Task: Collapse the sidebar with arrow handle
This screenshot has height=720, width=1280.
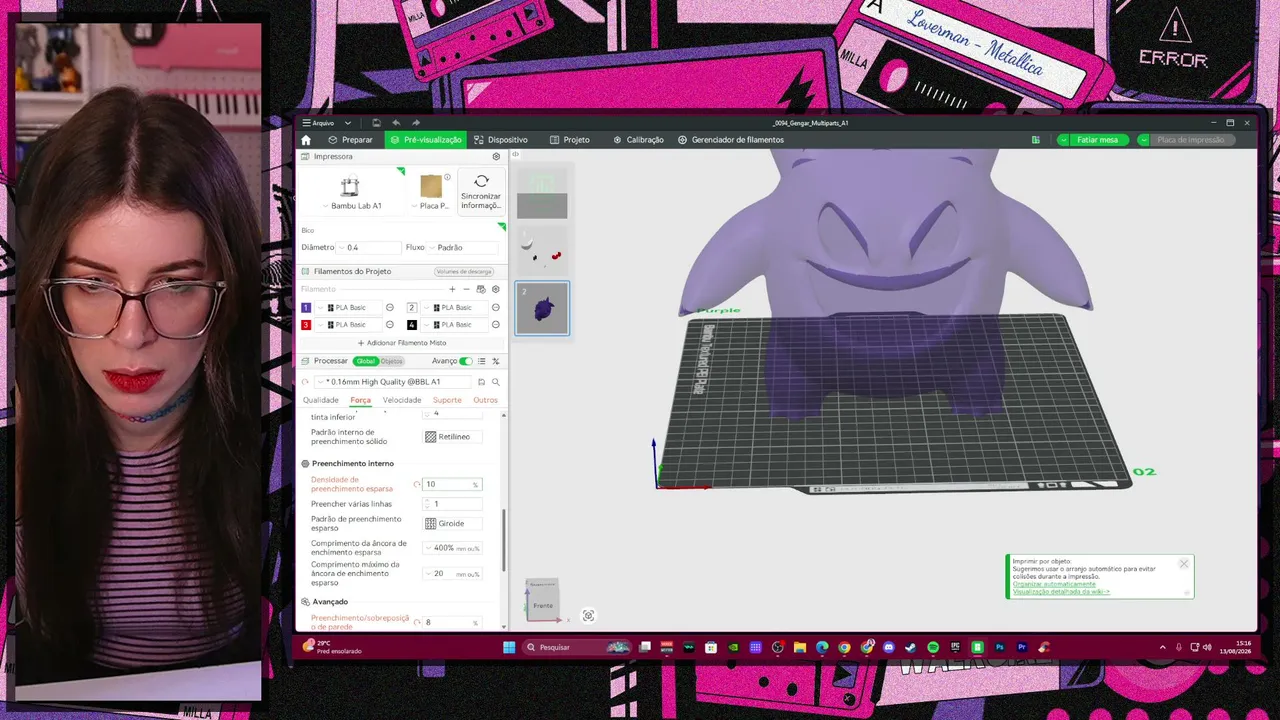Action: point(515,154)
